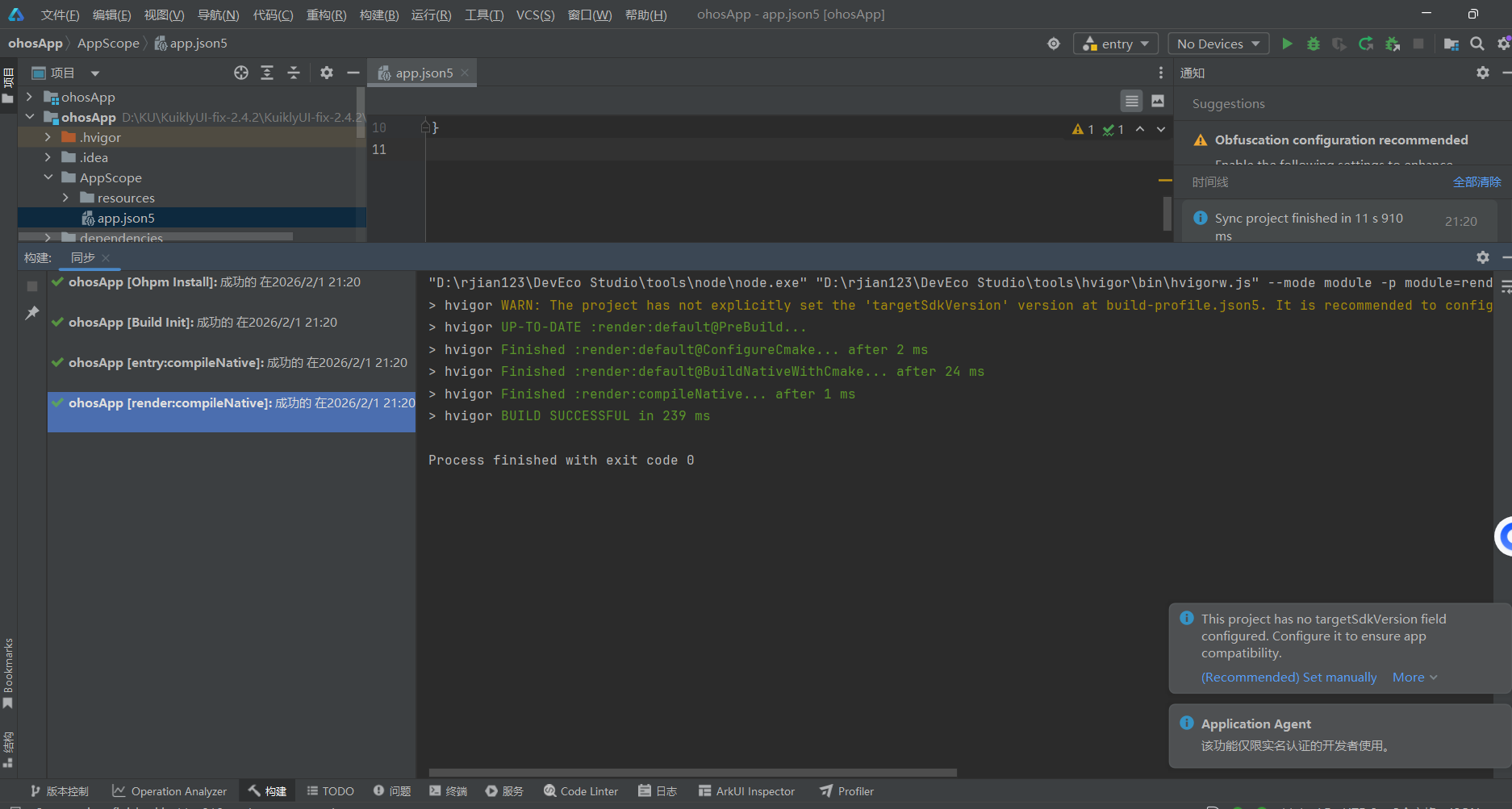Image resolution: width=1512 pixels, height=809 pixels.
Task: Pin the build output tab
Action: pyautogui.click(x=32, y=312)
